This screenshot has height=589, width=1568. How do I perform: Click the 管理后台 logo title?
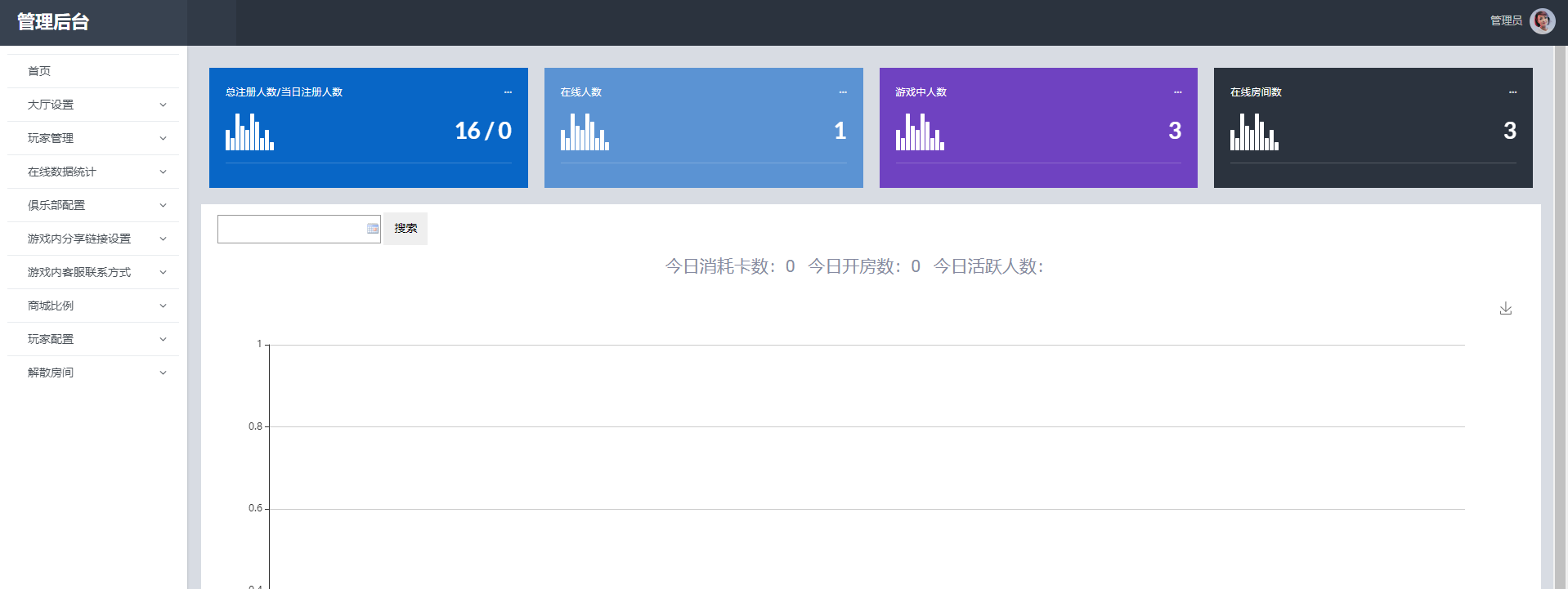[x=53, y=22]
